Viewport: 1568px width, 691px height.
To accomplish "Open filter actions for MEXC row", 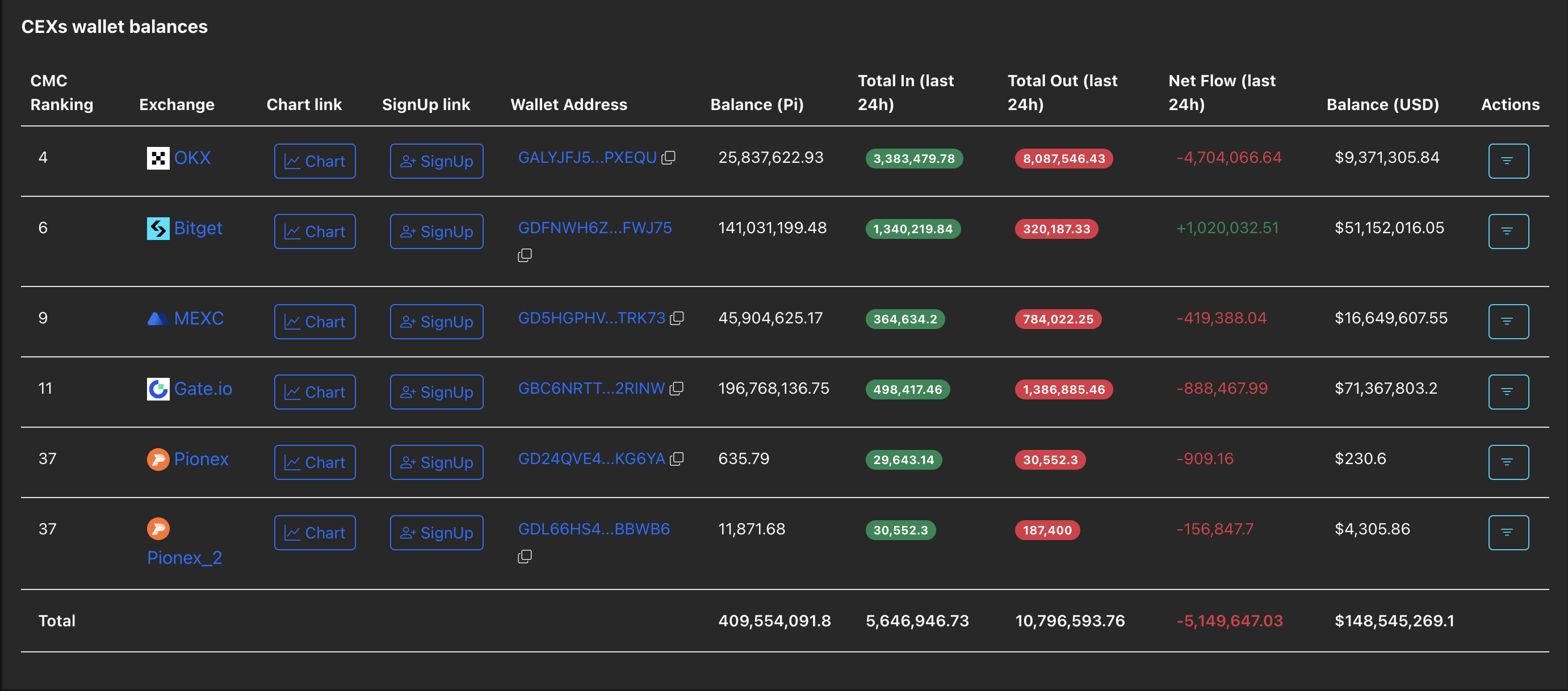I will coord(1508,322).
